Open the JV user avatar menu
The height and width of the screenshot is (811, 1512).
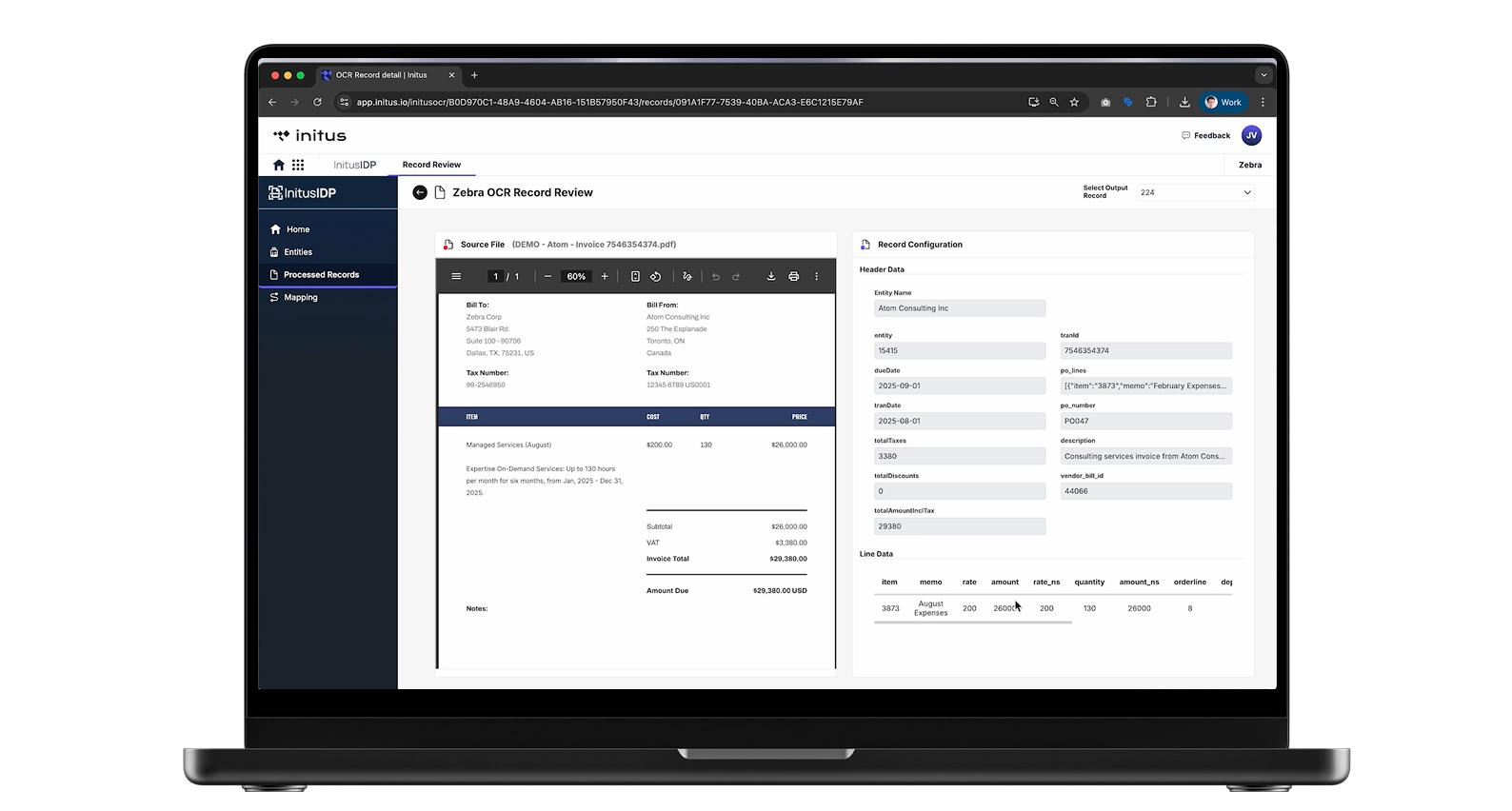pyautogui.click(x=1251, y=135)
